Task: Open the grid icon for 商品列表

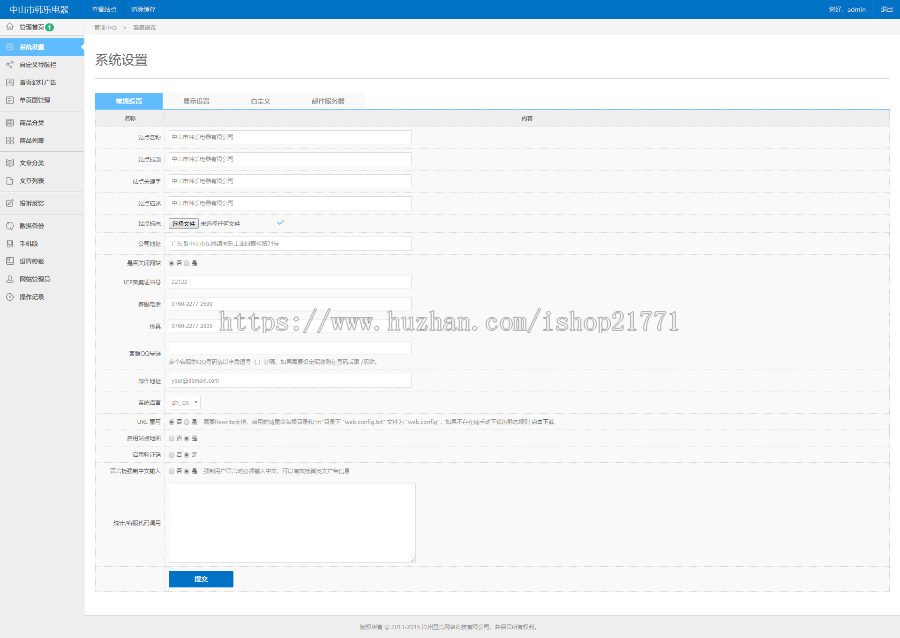Action: point(10,141)
